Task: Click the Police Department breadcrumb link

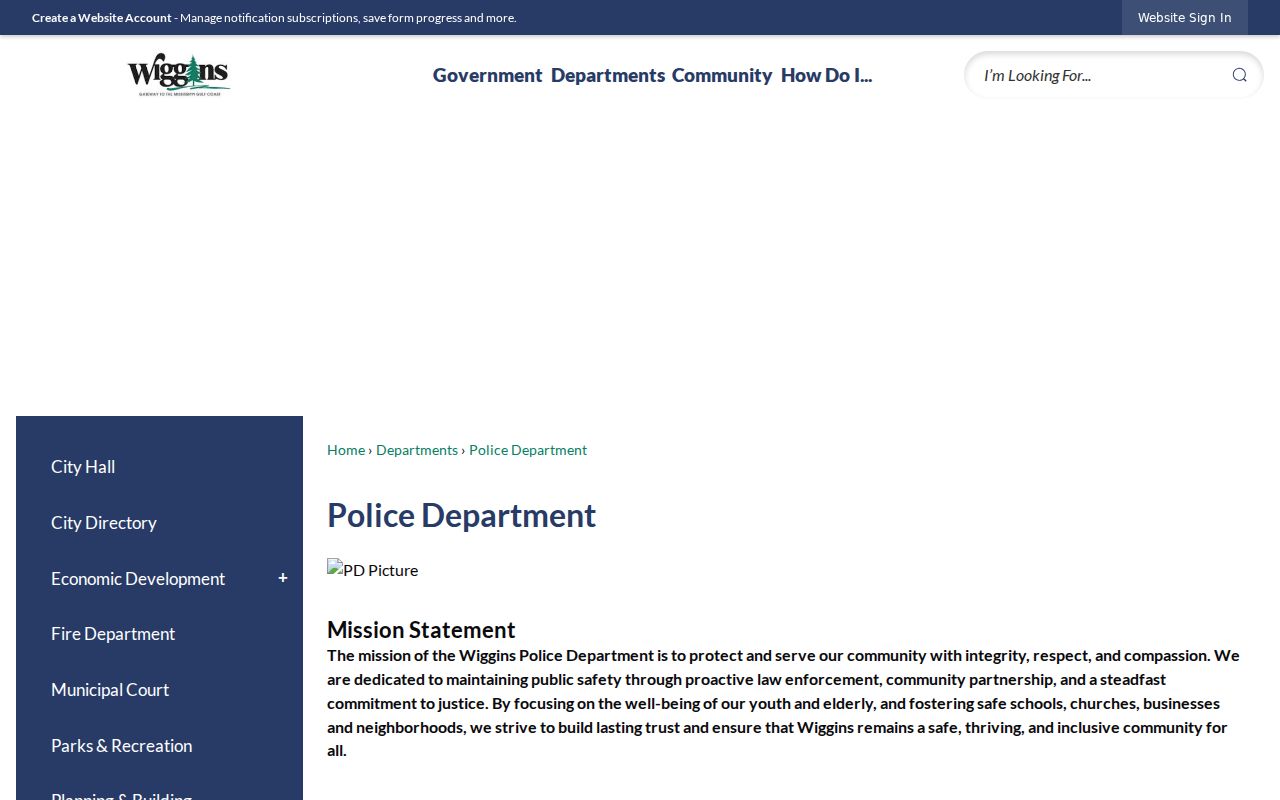Action: [528, 450]
